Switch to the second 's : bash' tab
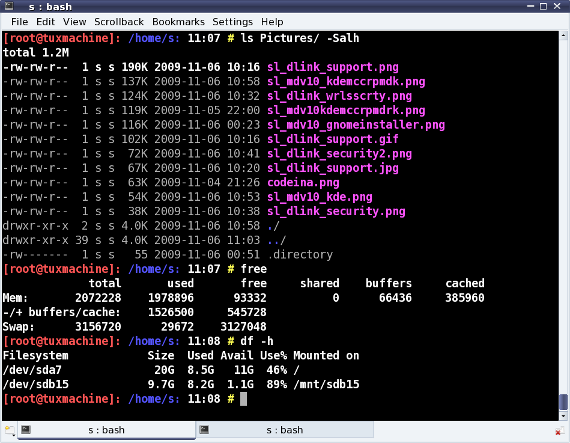 (x=285, y=430)
